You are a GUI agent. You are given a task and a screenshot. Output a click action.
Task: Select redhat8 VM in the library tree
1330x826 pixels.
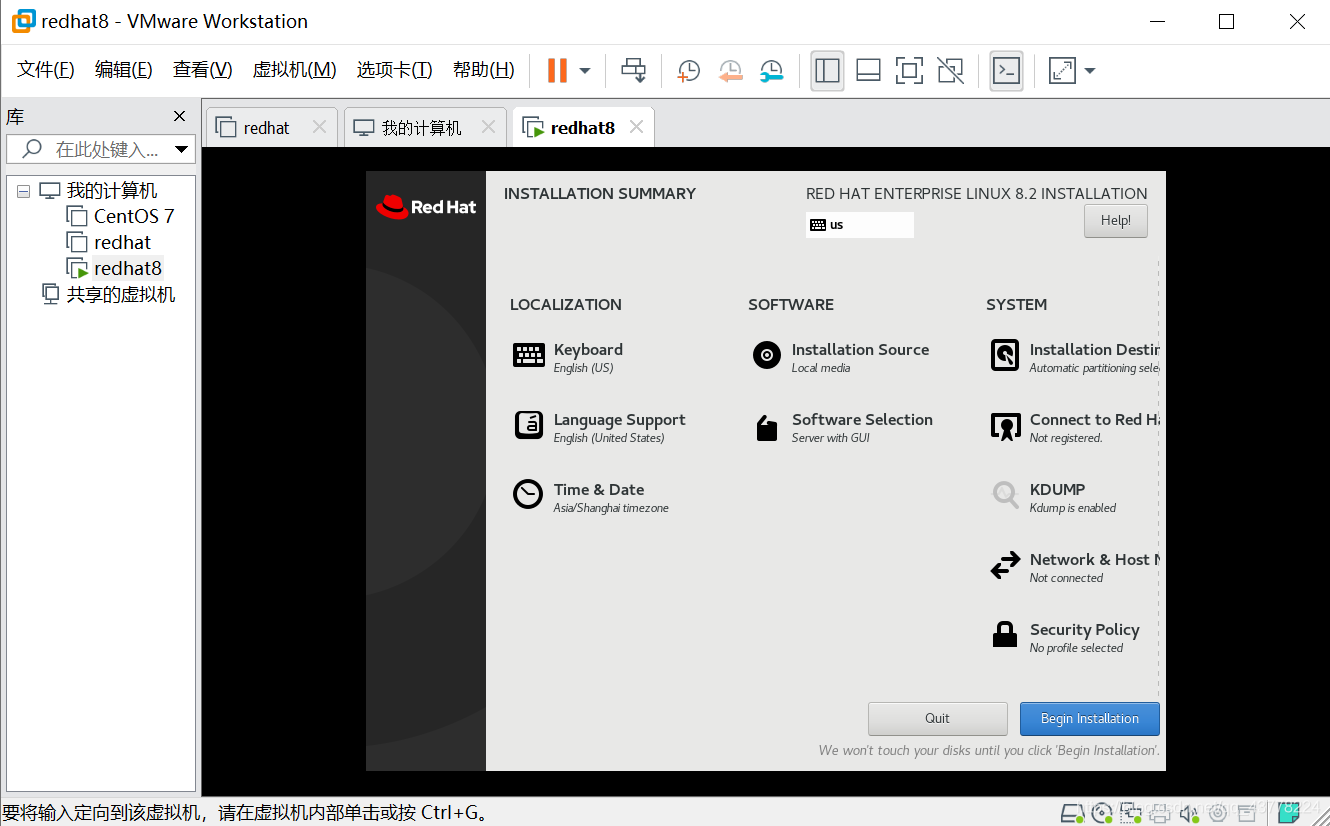tap(127, 268)
